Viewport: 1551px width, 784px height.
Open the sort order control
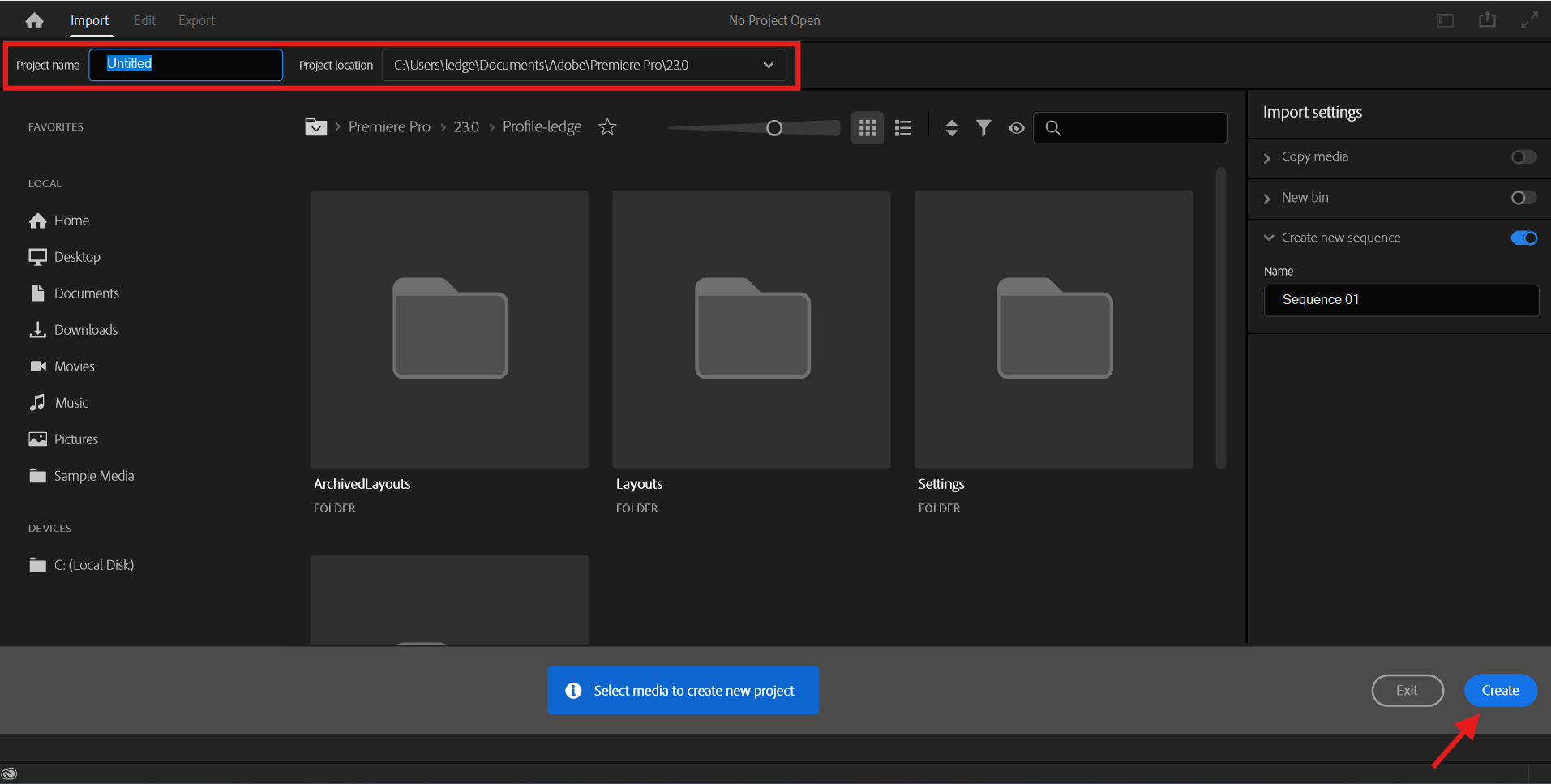(950, 127)
